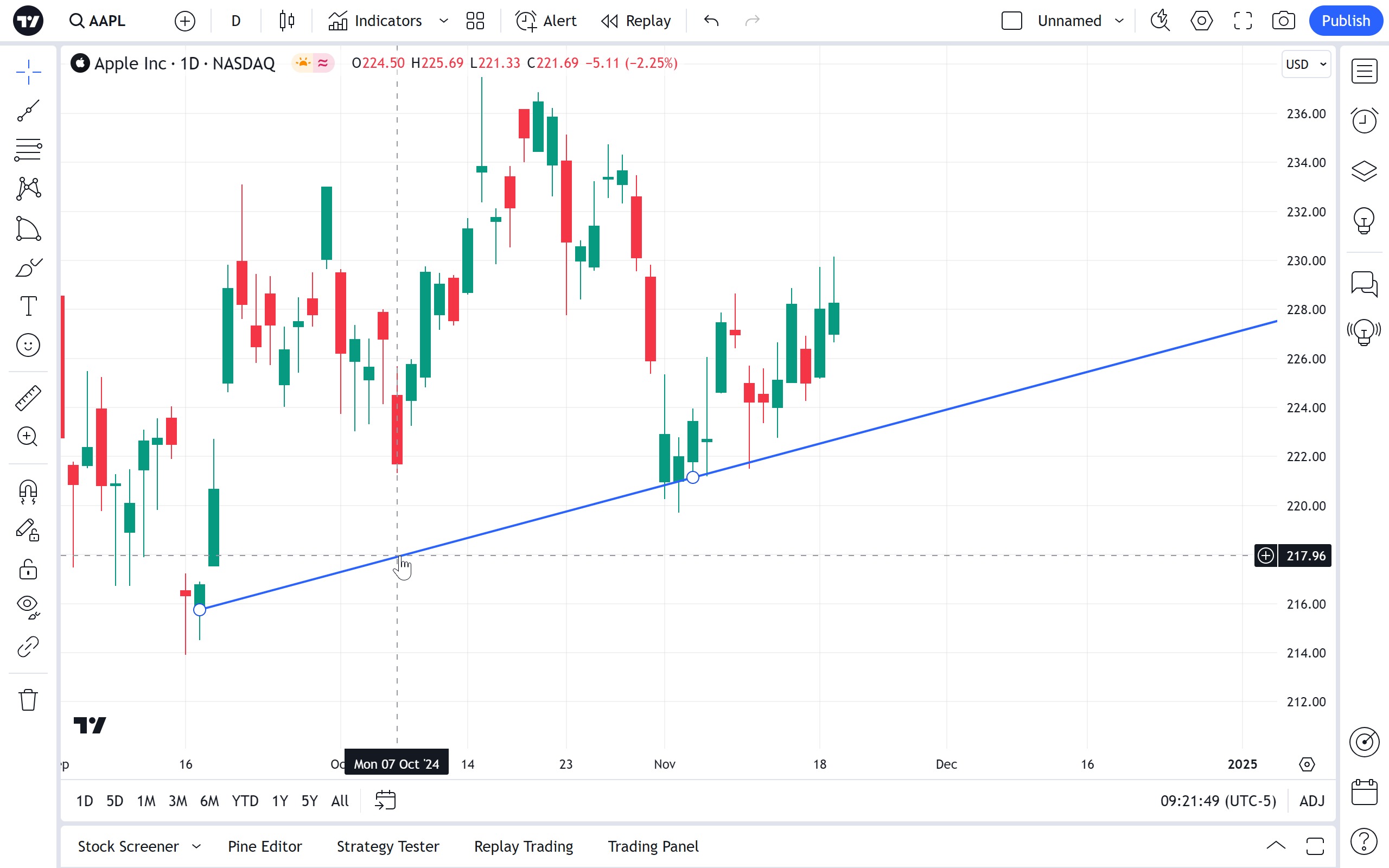Open the watchlist panel icon
The image size is (1389, 868).
pos(1363,72)
